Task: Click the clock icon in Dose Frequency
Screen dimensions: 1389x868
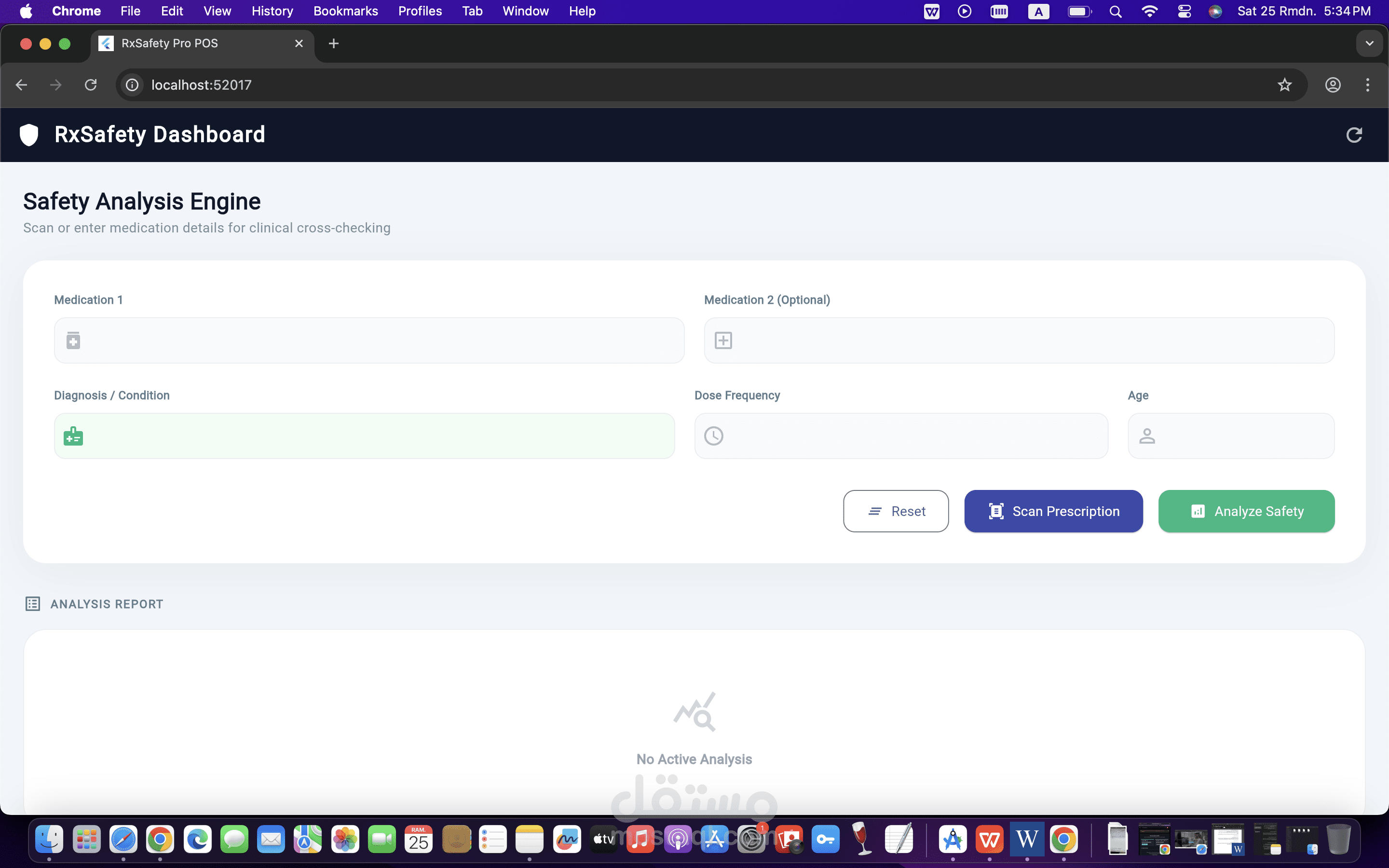Action: 713,436
